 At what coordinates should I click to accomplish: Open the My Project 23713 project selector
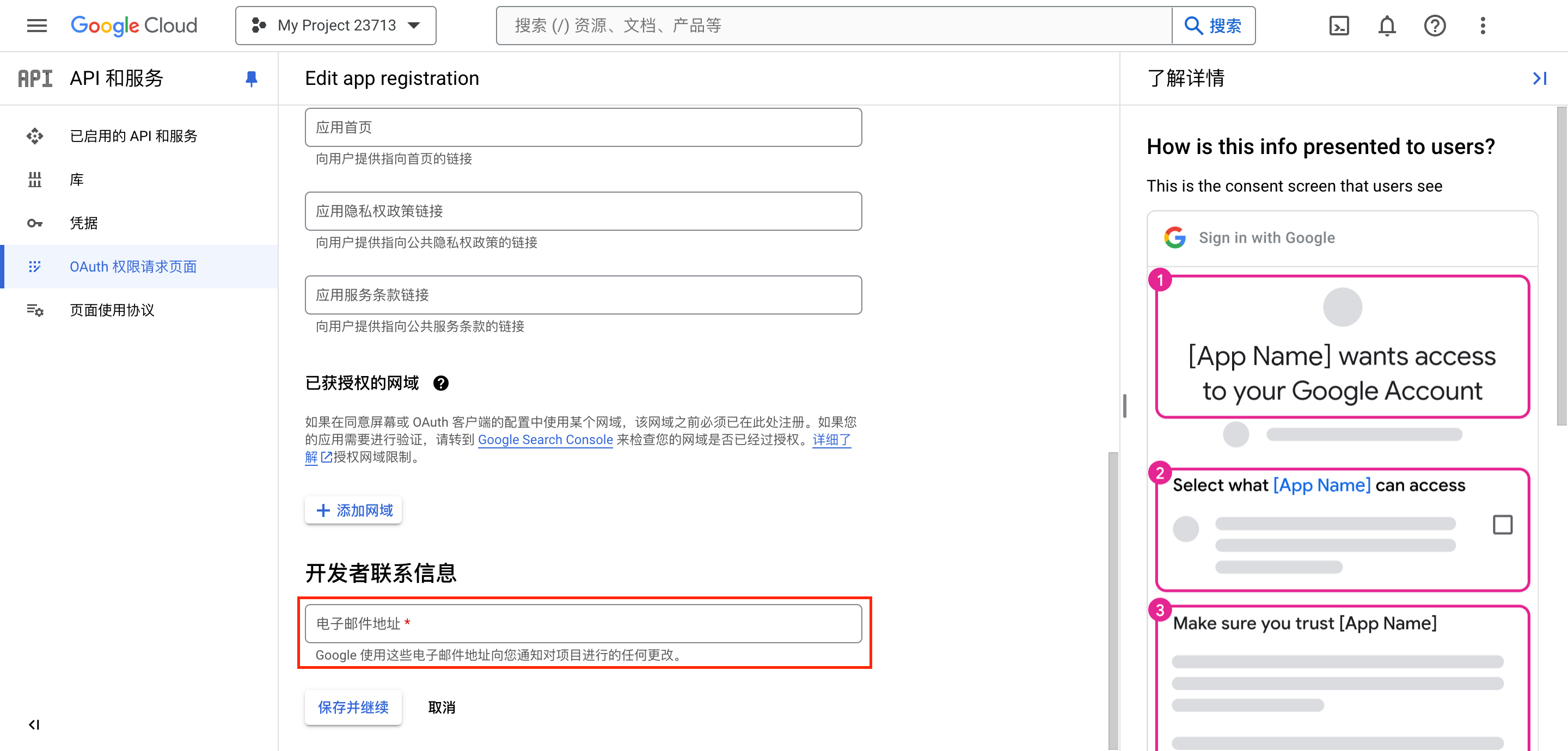click(335, 26)
